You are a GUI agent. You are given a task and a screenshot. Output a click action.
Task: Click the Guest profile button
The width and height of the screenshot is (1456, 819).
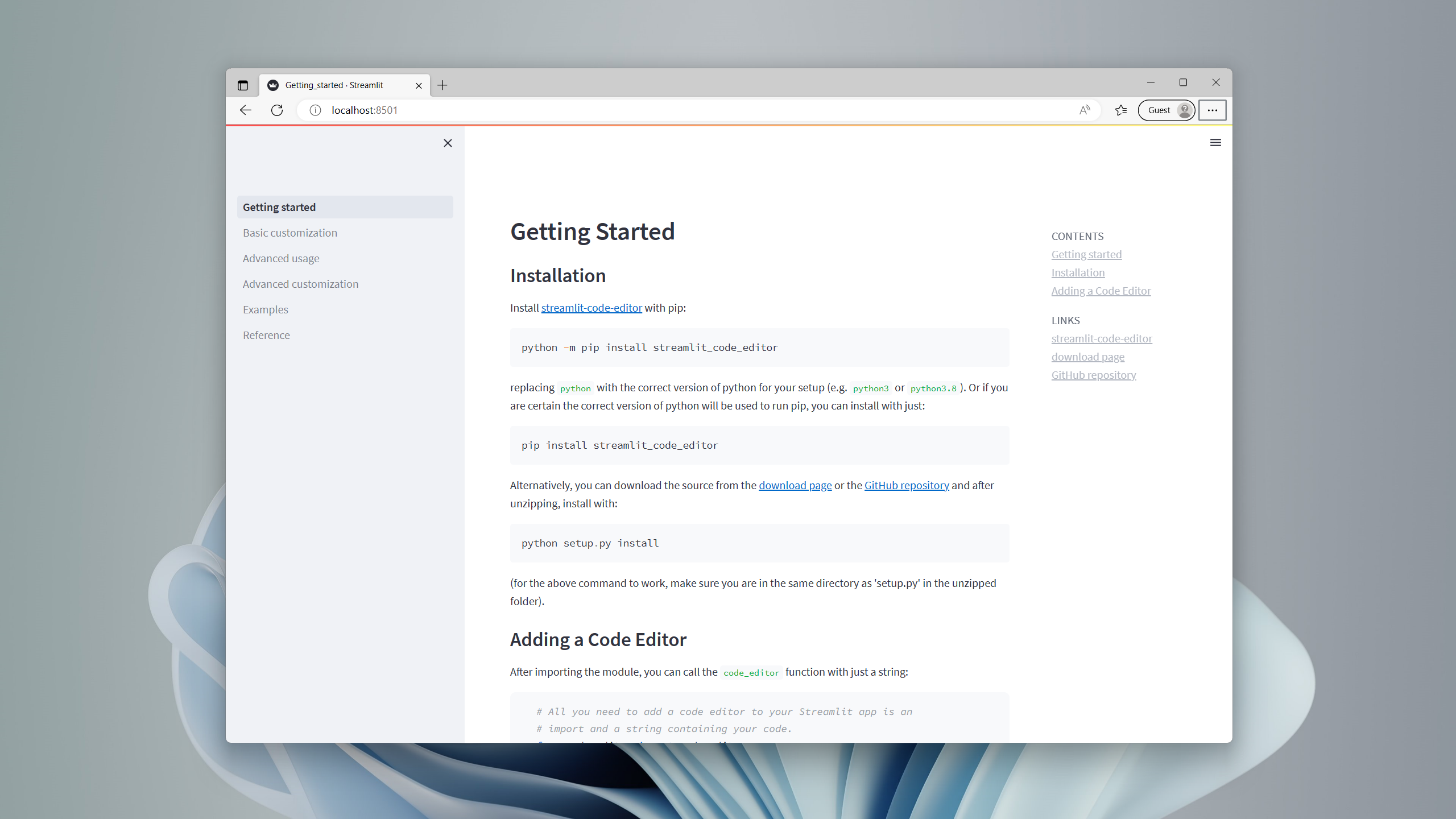1167,110
